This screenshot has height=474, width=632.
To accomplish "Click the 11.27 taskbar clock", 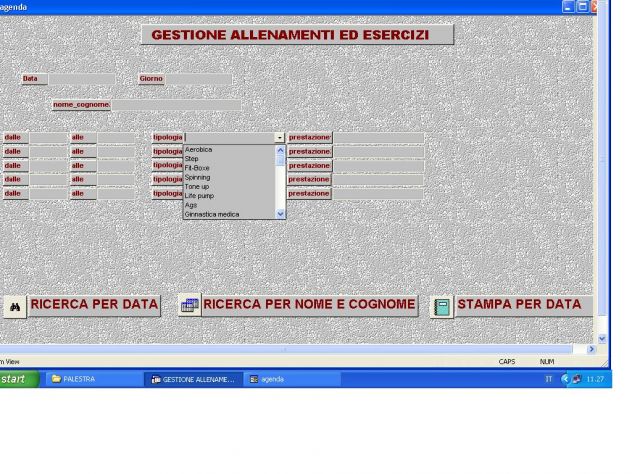I will tap(595, 379).
